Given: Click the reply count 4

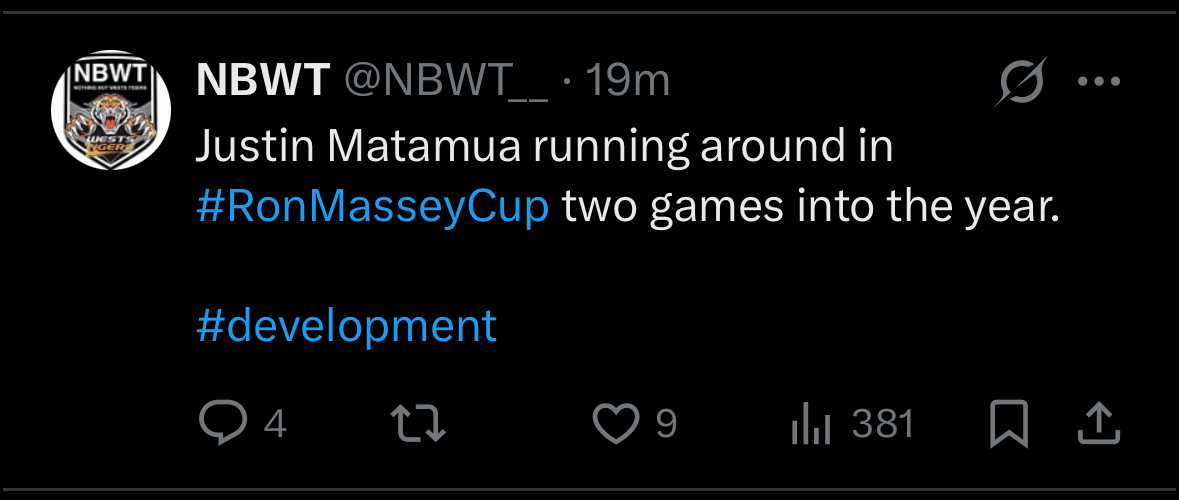Looking at the screenshot, I should point(275,425).
